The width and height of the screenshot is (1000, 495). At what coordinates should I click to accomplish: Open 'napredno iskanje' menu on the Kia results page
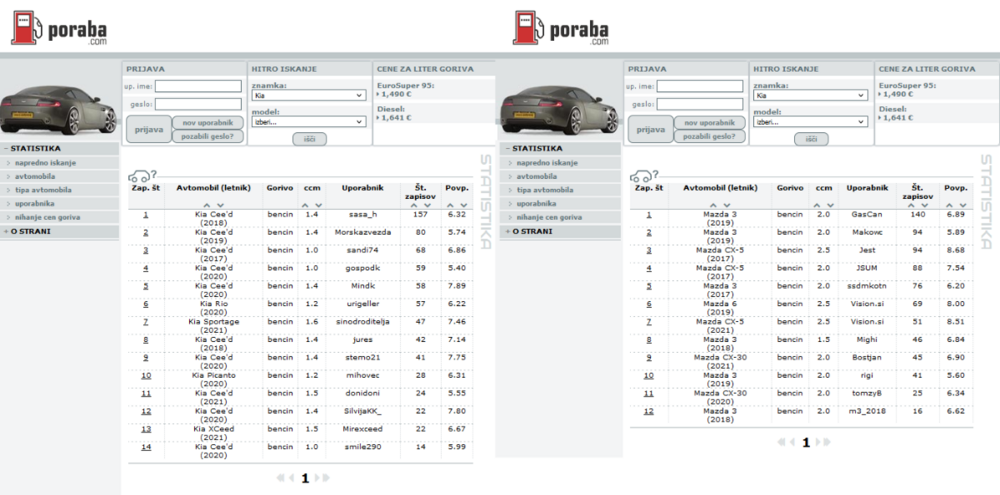pyautogui.click(x=44, y=162)
